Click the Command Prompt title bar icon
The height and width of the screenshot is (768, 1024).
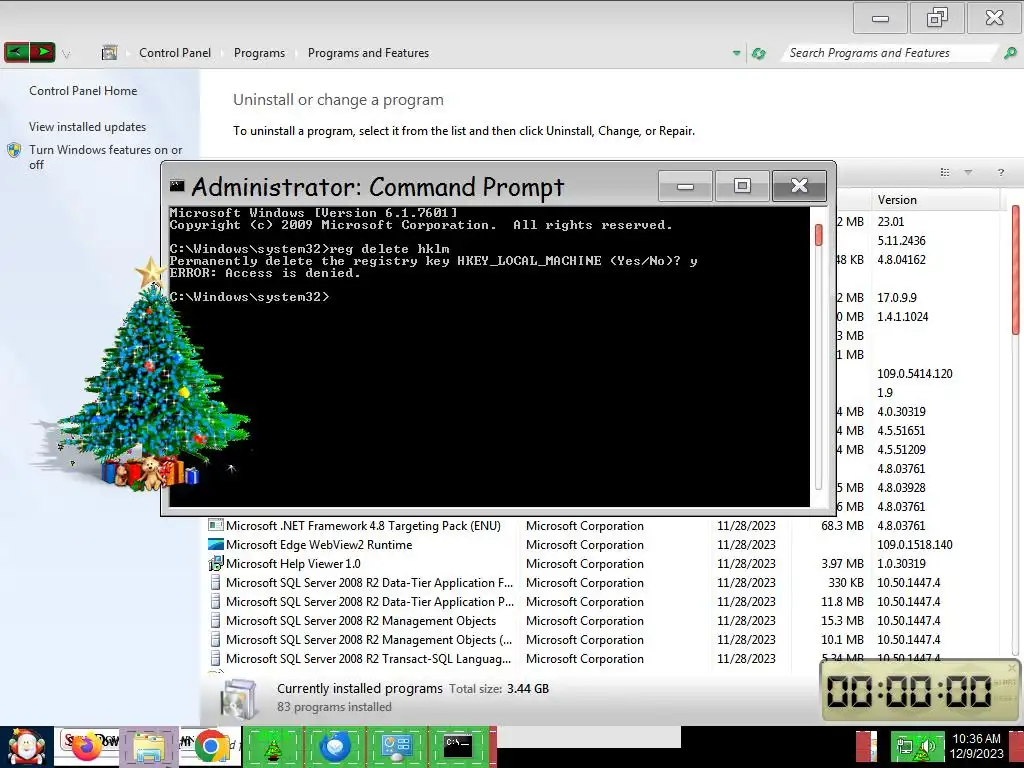point(177,186)
